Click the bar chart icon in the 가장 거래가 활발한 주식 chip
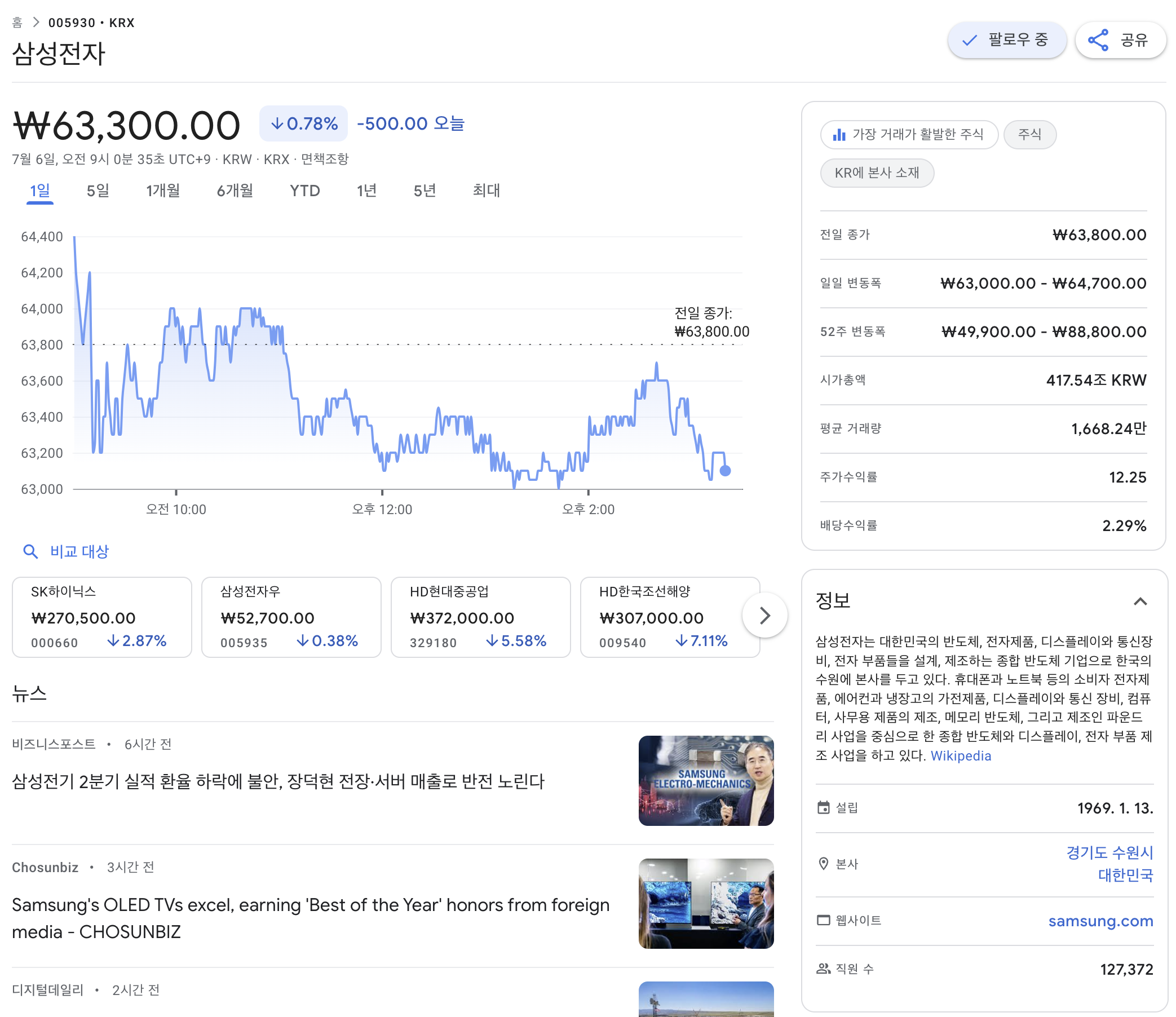 (839, 135)
